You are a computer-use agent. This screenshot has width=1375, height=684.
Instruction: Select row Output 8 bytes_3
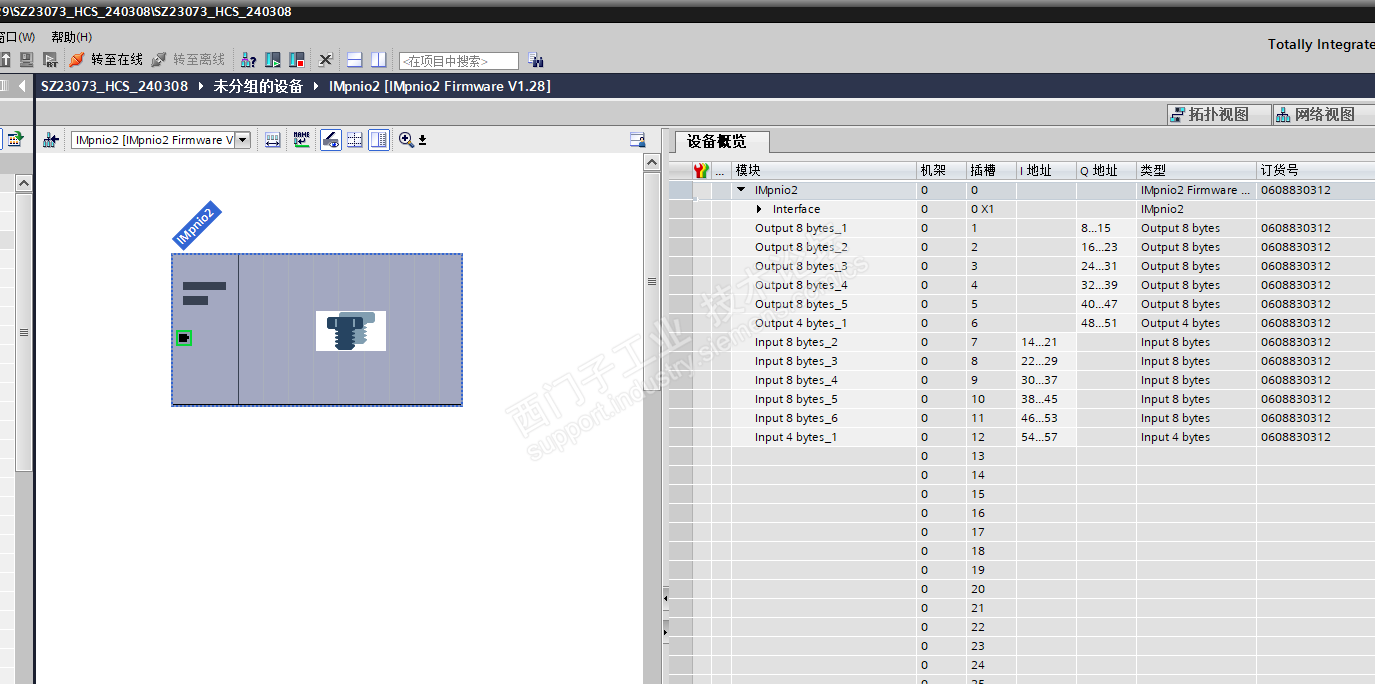[1021, 266]
